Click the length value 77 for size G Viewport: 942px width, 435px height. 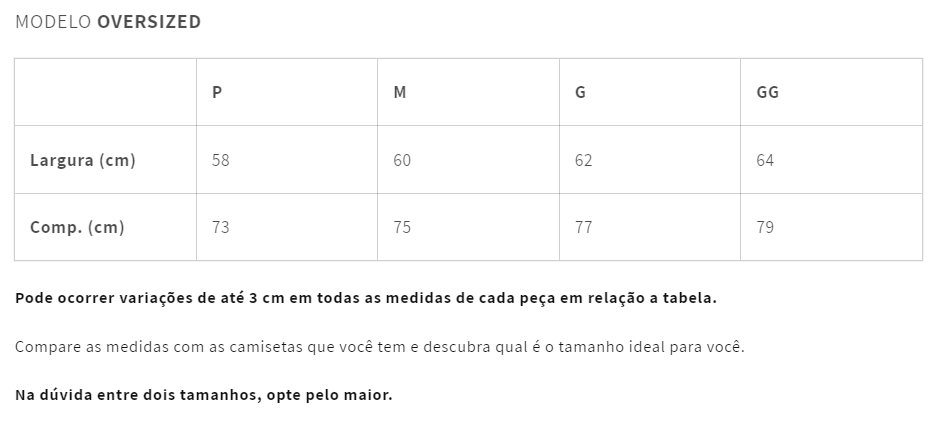point(583,227)
